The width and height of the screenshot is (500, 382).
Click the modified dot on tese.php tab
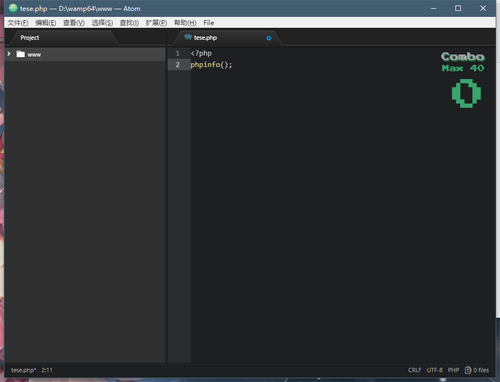[269, 38]
